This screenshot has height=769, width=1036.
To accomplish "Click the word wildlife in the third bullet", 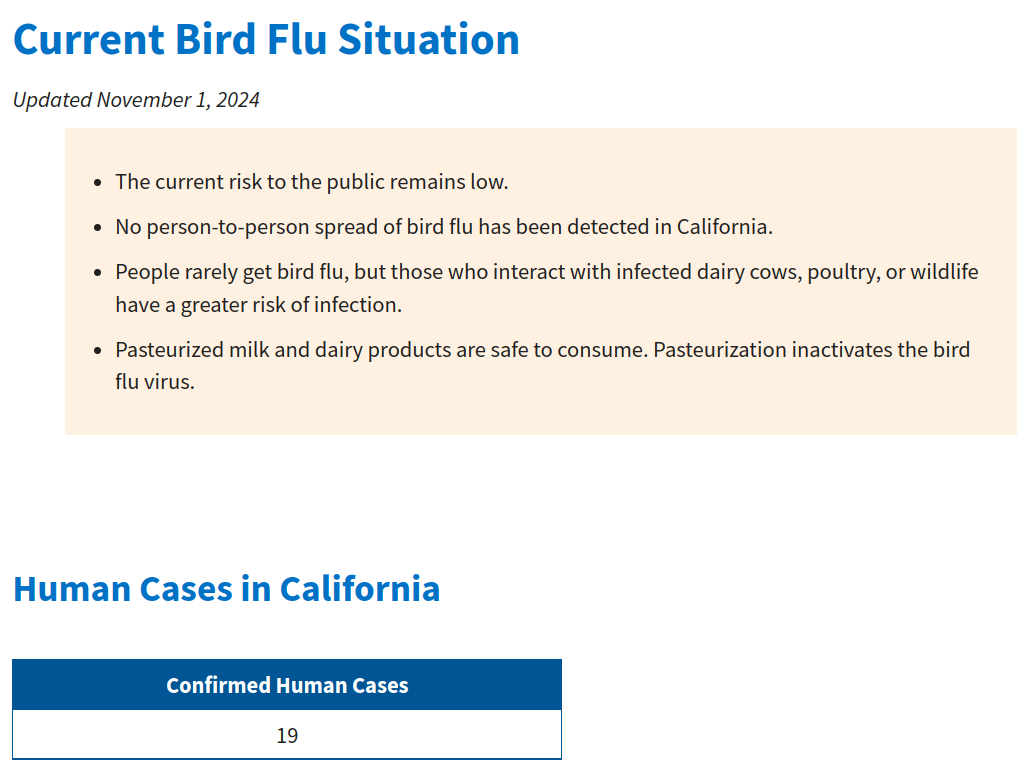I will (944, 272).
